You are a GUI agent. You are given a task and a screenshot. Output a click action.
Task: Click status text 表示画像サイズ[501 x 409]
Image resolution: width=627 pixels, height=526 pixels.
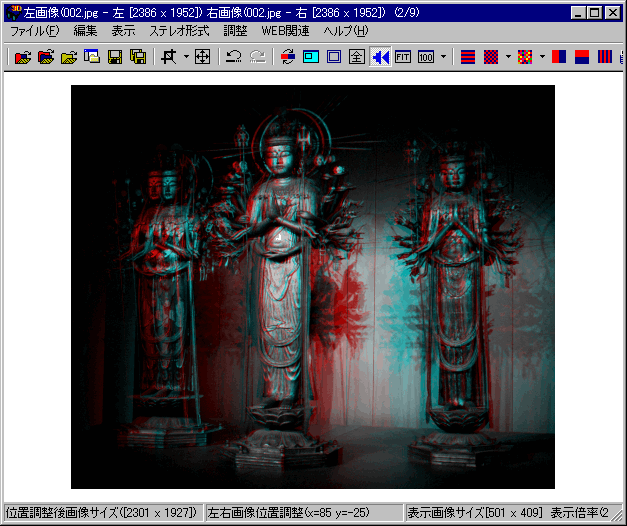tap(475, 513)
